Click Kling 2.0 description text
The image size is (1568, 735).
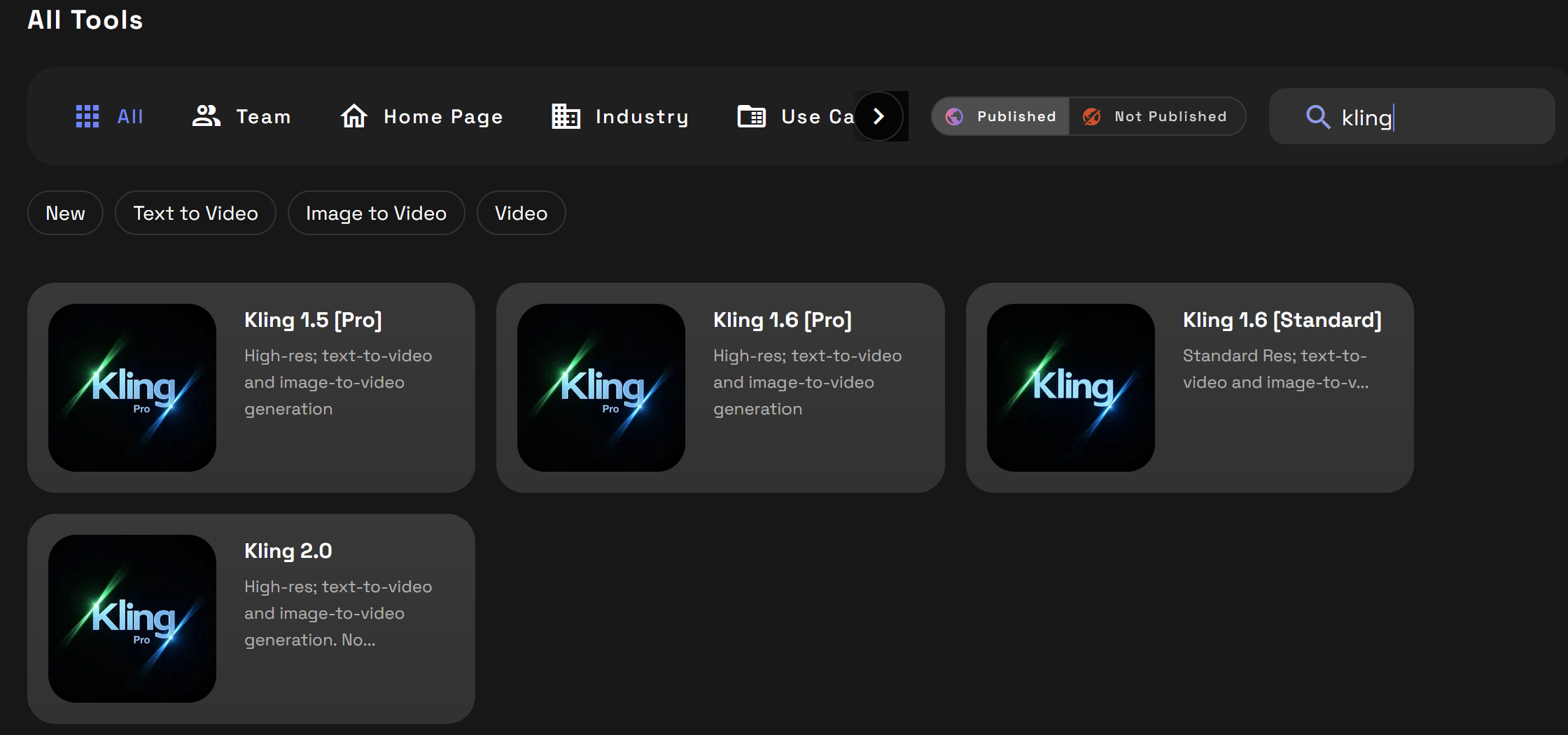click(338, 613)
